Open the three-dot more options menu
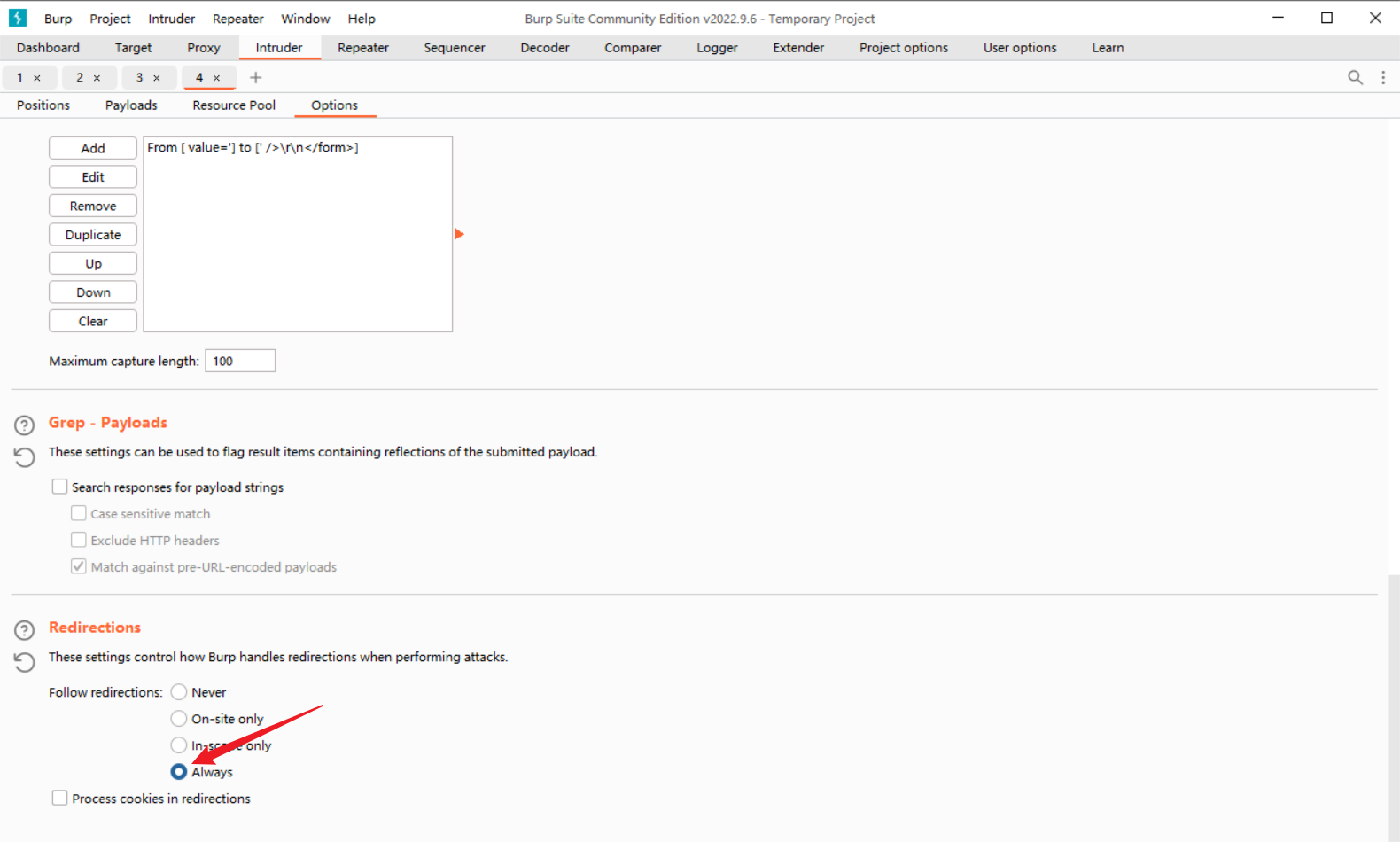1400x842 pixels. (1383, 78)
